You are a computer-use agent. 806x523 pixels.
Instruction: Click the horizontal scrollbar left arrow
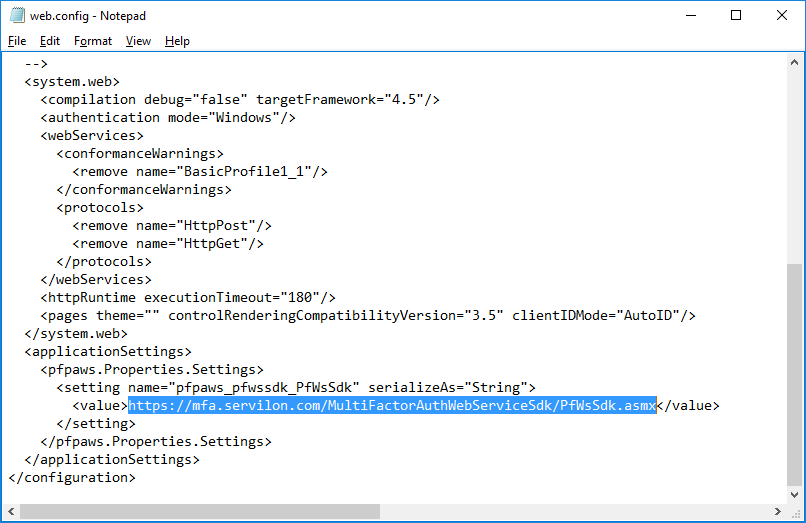[11, 512]
